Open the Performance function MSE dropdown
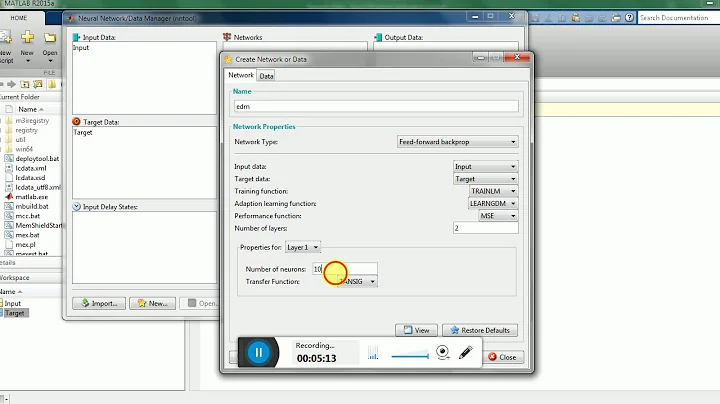Image resolution: width=720 pixels, height=404 pixels. click(498, 216)
